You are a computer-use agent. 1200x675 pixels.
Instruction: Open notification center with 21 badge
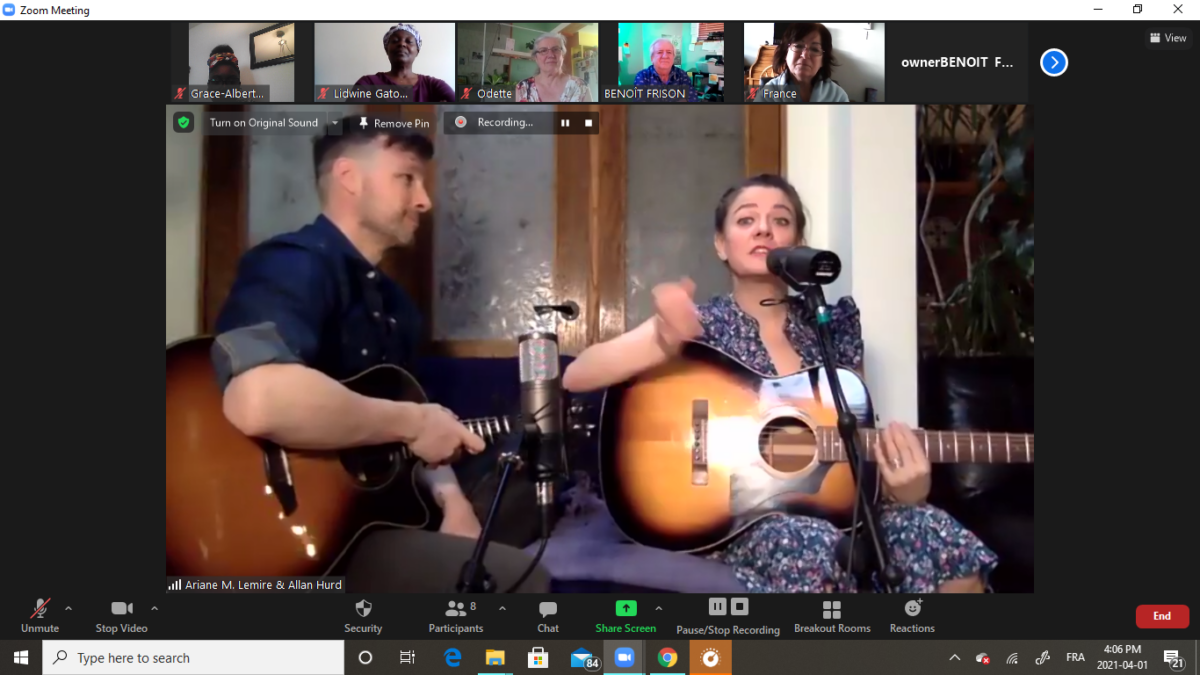tap(1174, 658)
